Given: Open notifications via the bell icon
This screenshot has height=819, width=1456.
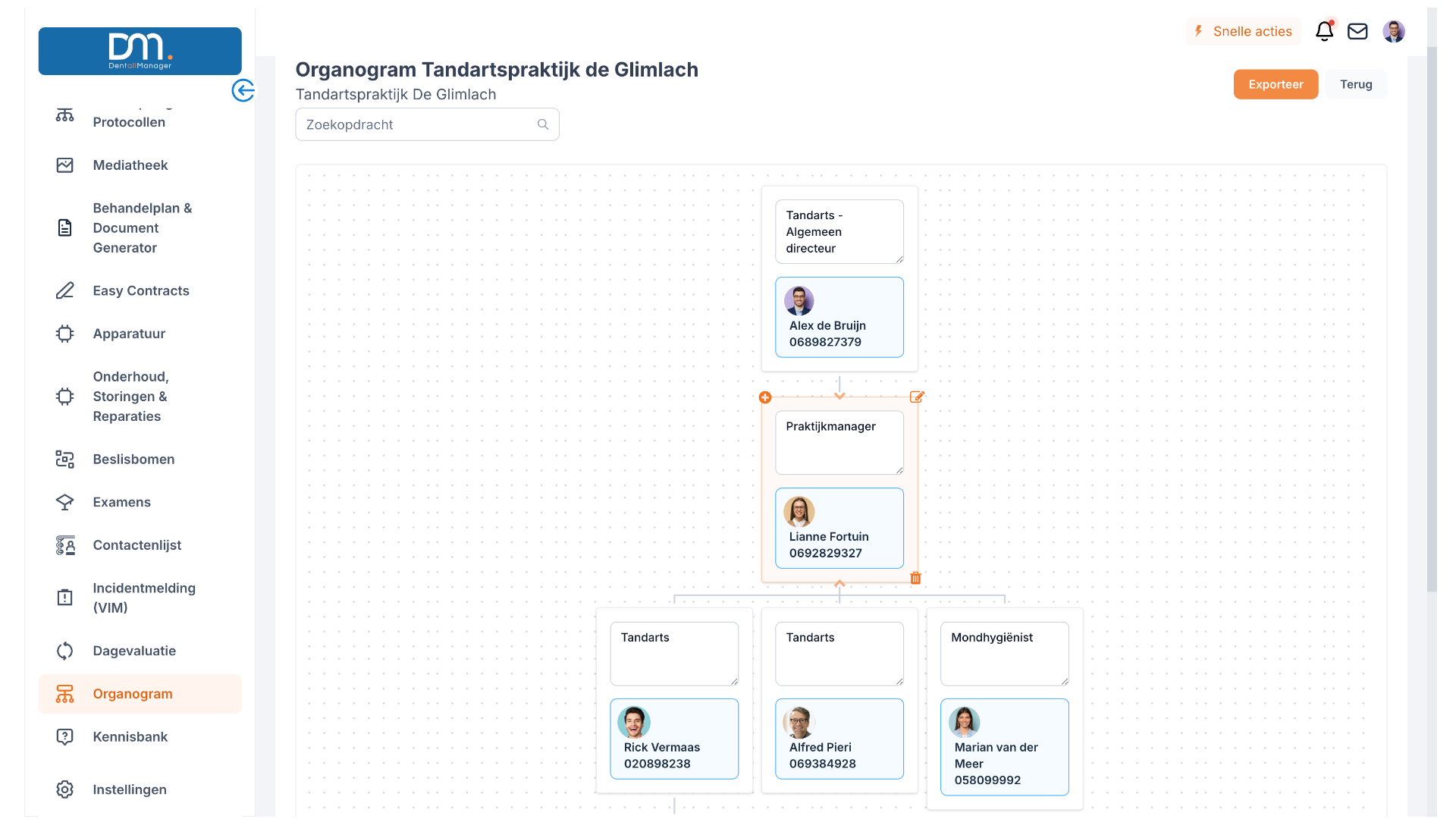Looking at the screenshot, I should (1324, 32).
